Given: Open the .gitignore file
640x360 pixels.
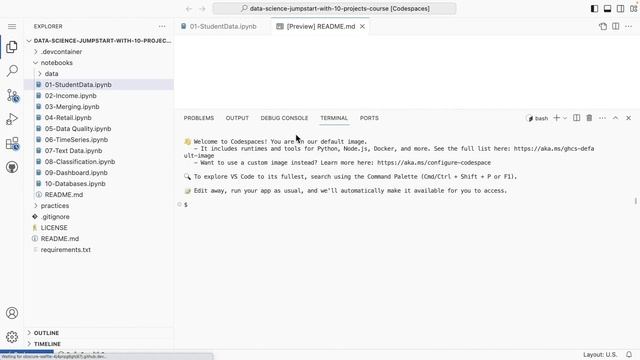Looking at the screenshot, I should pyautogui.click(x=99, y=217).
